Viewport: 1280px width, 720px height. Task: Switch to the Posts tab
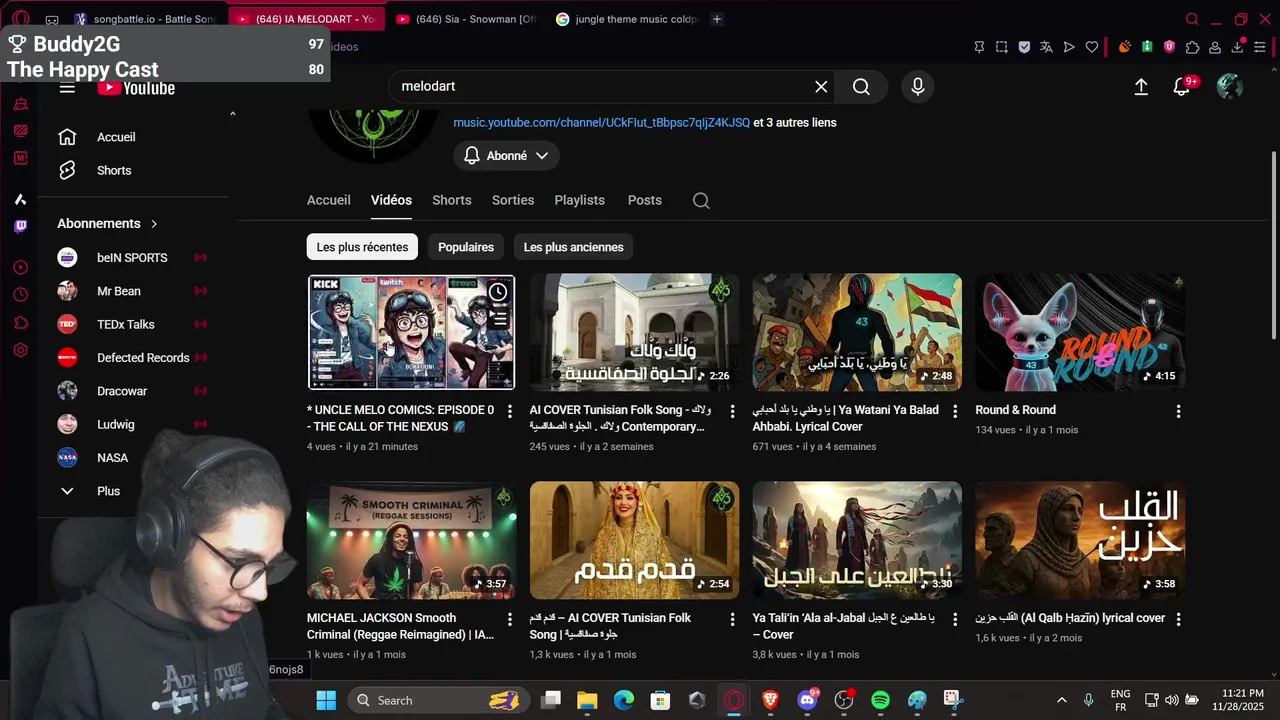pos(644,200)
